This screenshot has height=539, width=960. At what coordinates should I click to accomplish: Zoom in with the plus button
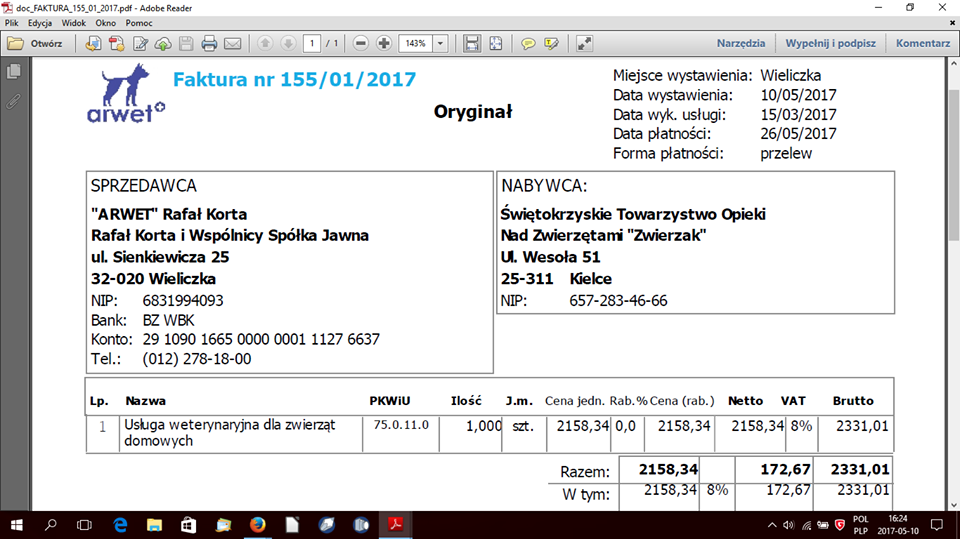(x=383, y=43)
